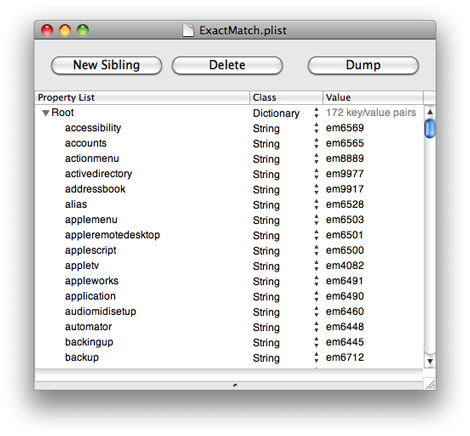Click the Delete button
Screen dimensions: 470x436
(227, 65)
